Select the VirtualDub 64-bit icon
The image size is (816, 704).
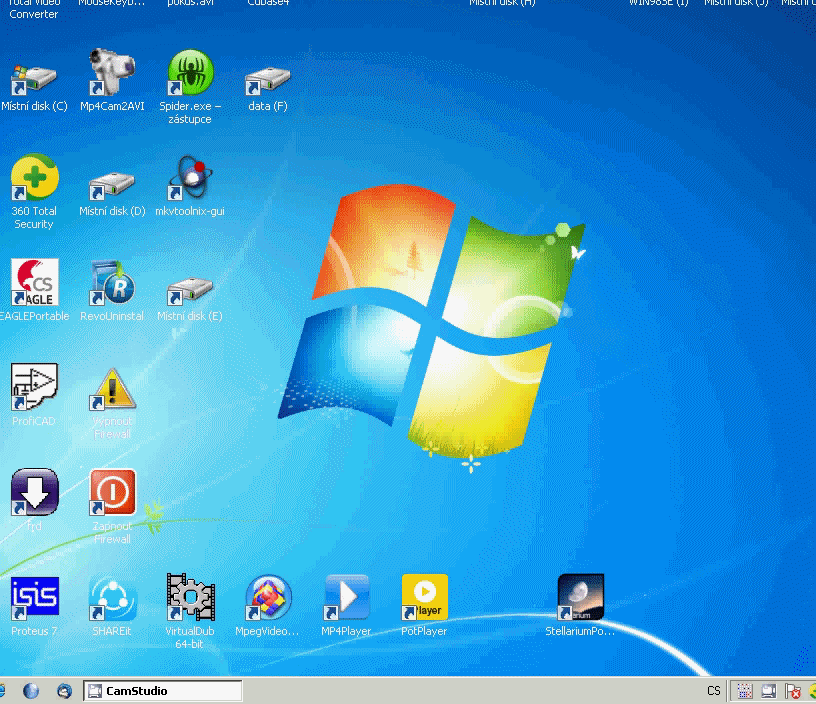click(190, 597)
